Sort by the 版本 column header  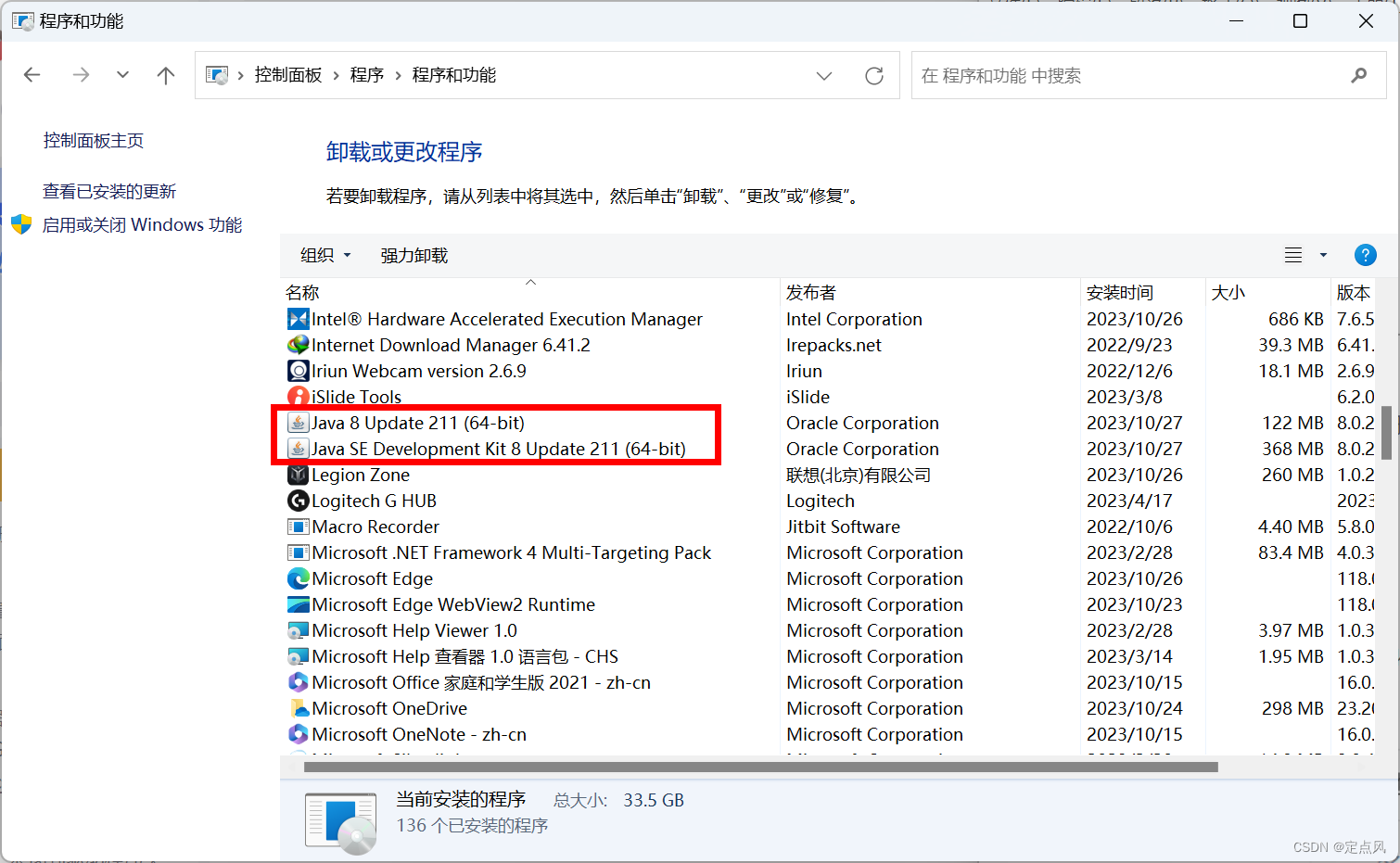(x=1354, y=292)
